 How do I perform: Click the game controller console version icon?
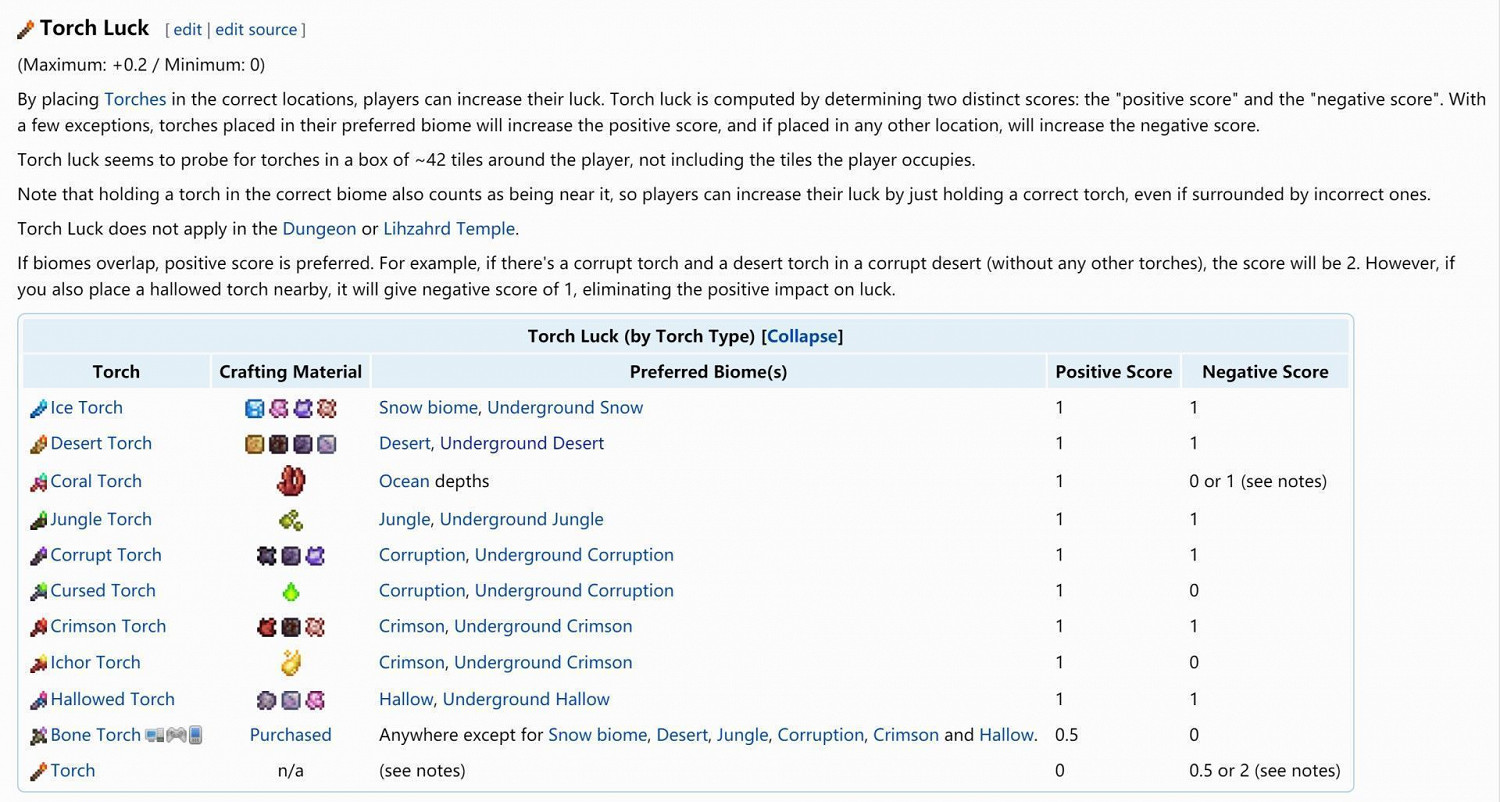(176, 735)
